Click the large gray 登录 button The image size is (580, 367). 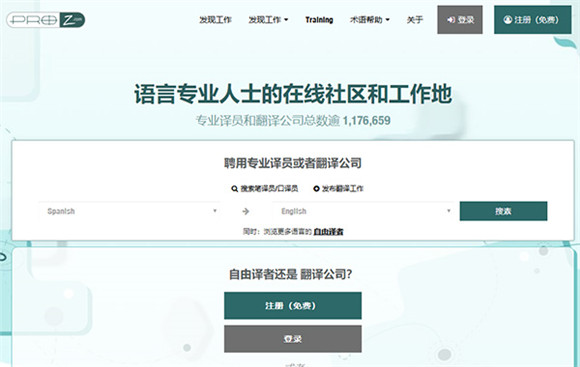[293, 339]
